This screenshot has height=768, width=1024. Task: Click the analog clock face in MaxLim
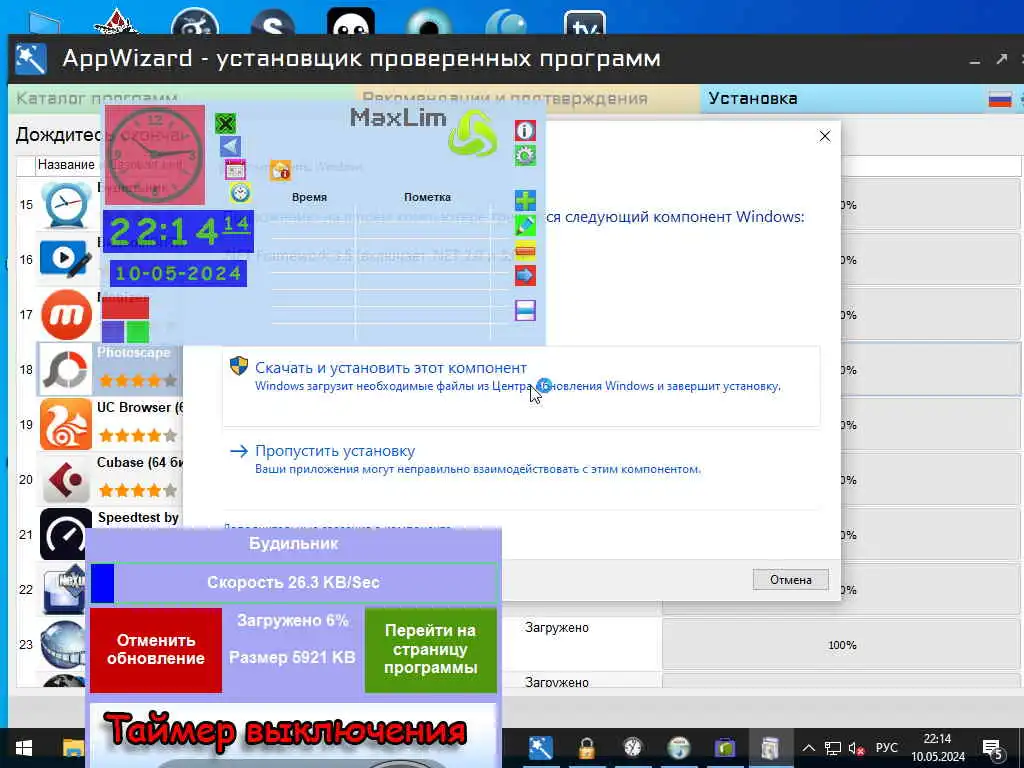pos(155,155)
